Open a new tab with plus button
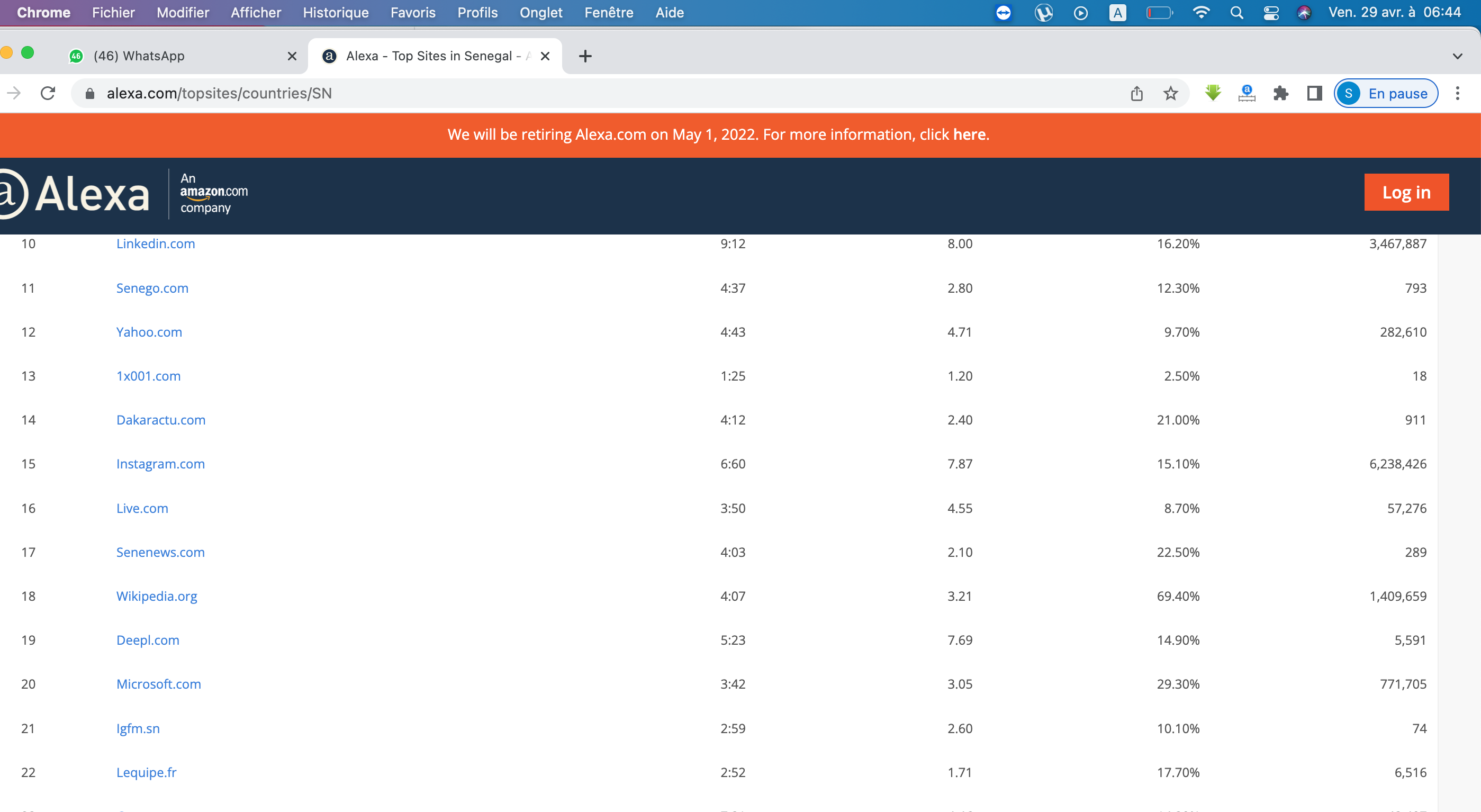 585,56
